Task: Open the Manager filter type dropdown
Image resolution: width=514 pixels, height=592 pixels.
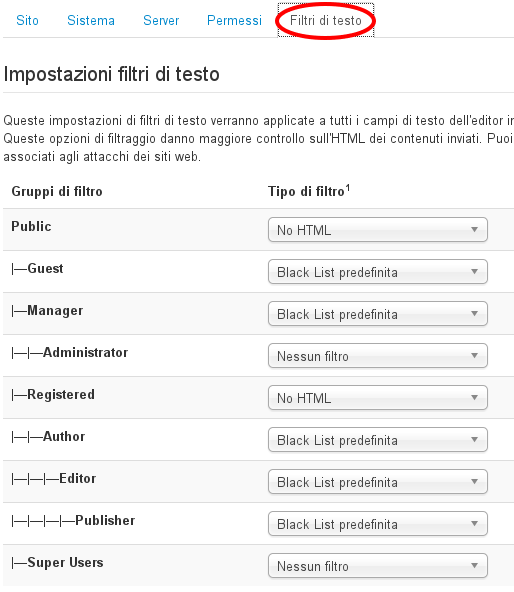Action: 378,313
